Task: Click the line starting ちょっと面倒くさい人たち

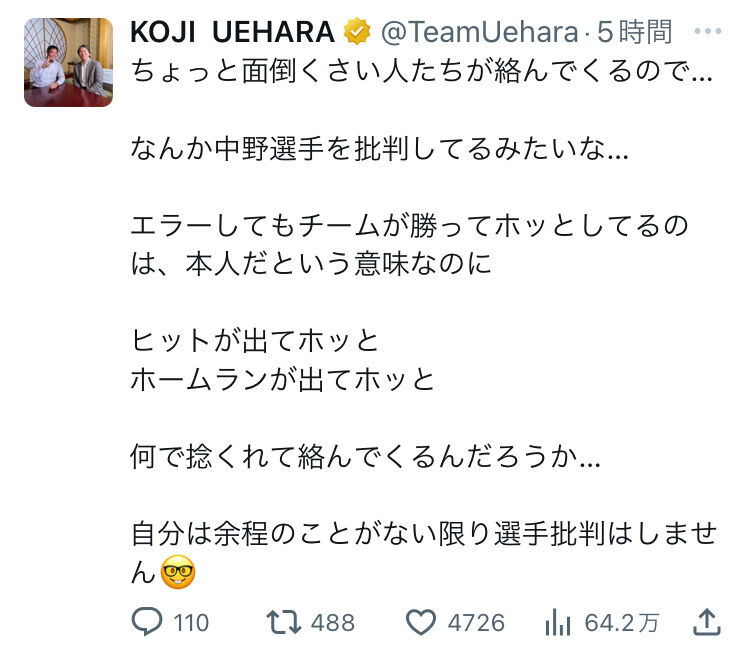Action: click(421, 73)
